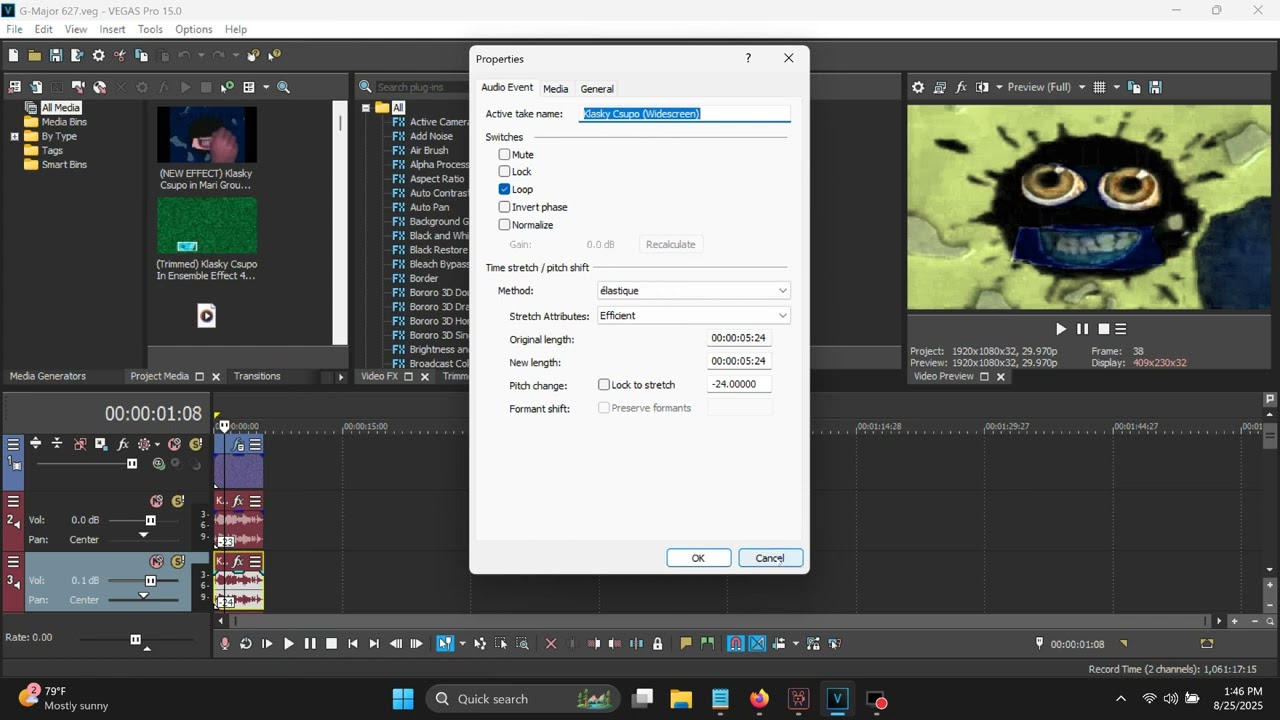Create a new project with the toolbar icon
This screenshot has width=1280, height=720.
(13, 56)
